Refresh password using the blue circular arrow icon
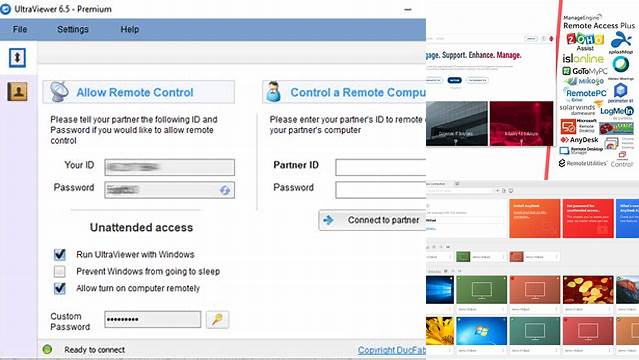639x360 pixels. (225, 190)
